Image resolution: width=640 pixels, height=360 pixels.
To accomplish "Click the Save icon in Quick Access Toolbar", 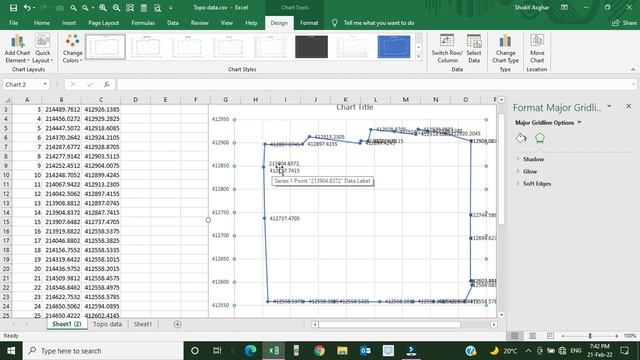I will pos(13,8).
